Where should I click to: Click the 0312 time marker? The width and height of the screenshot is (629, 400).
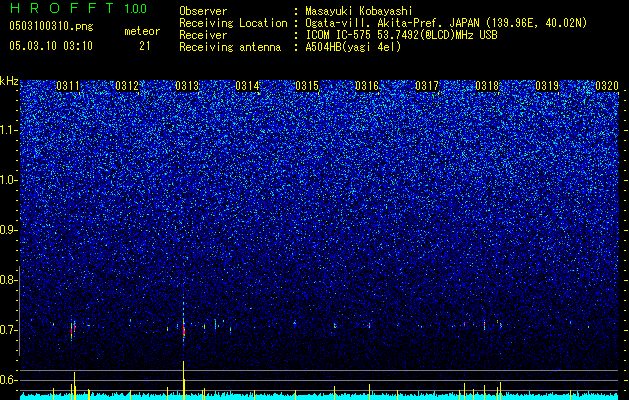127,86
